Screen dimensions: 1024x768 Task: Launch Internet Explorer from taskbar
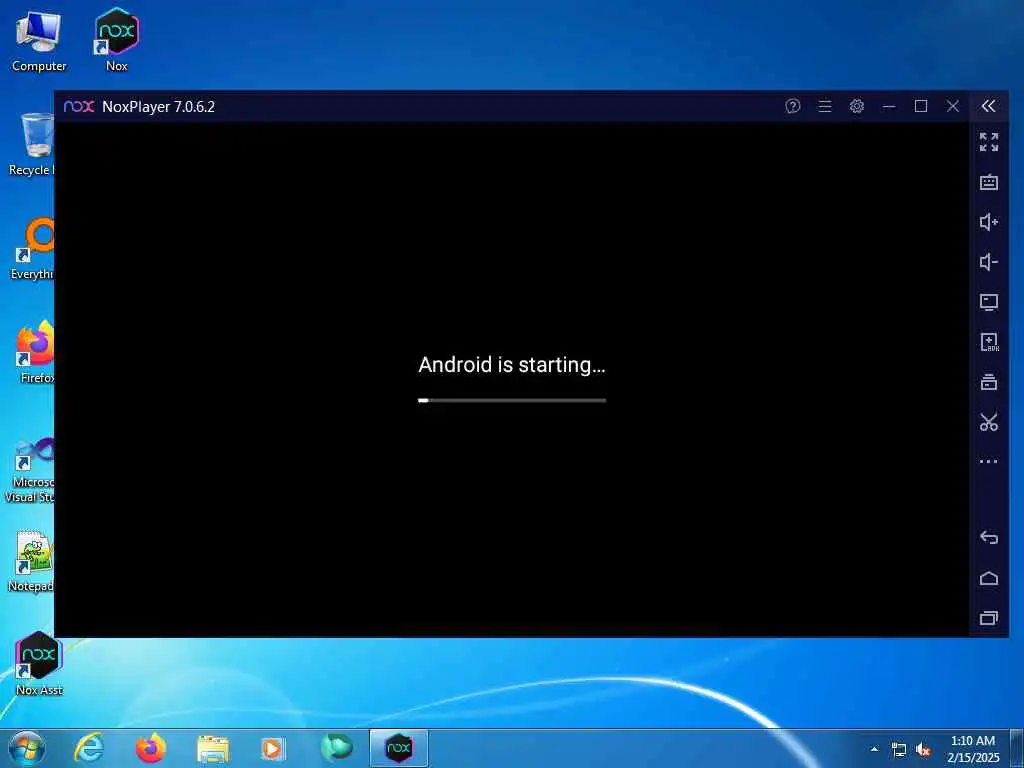point(88,748)
